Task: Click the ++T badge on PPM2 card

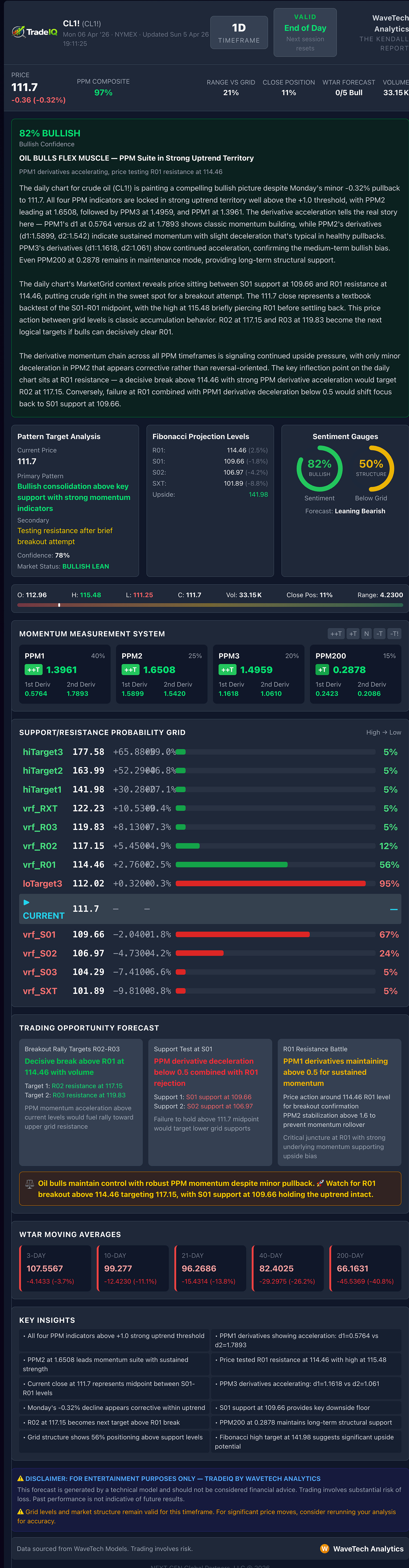Action: coord(130,669)
